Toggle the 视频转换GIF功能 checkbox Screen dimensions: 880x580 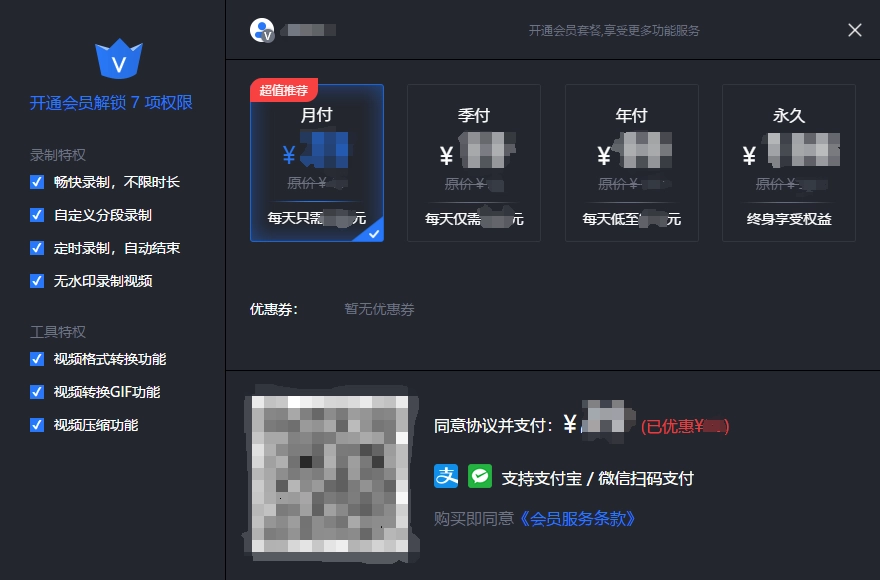click(37, 392)
